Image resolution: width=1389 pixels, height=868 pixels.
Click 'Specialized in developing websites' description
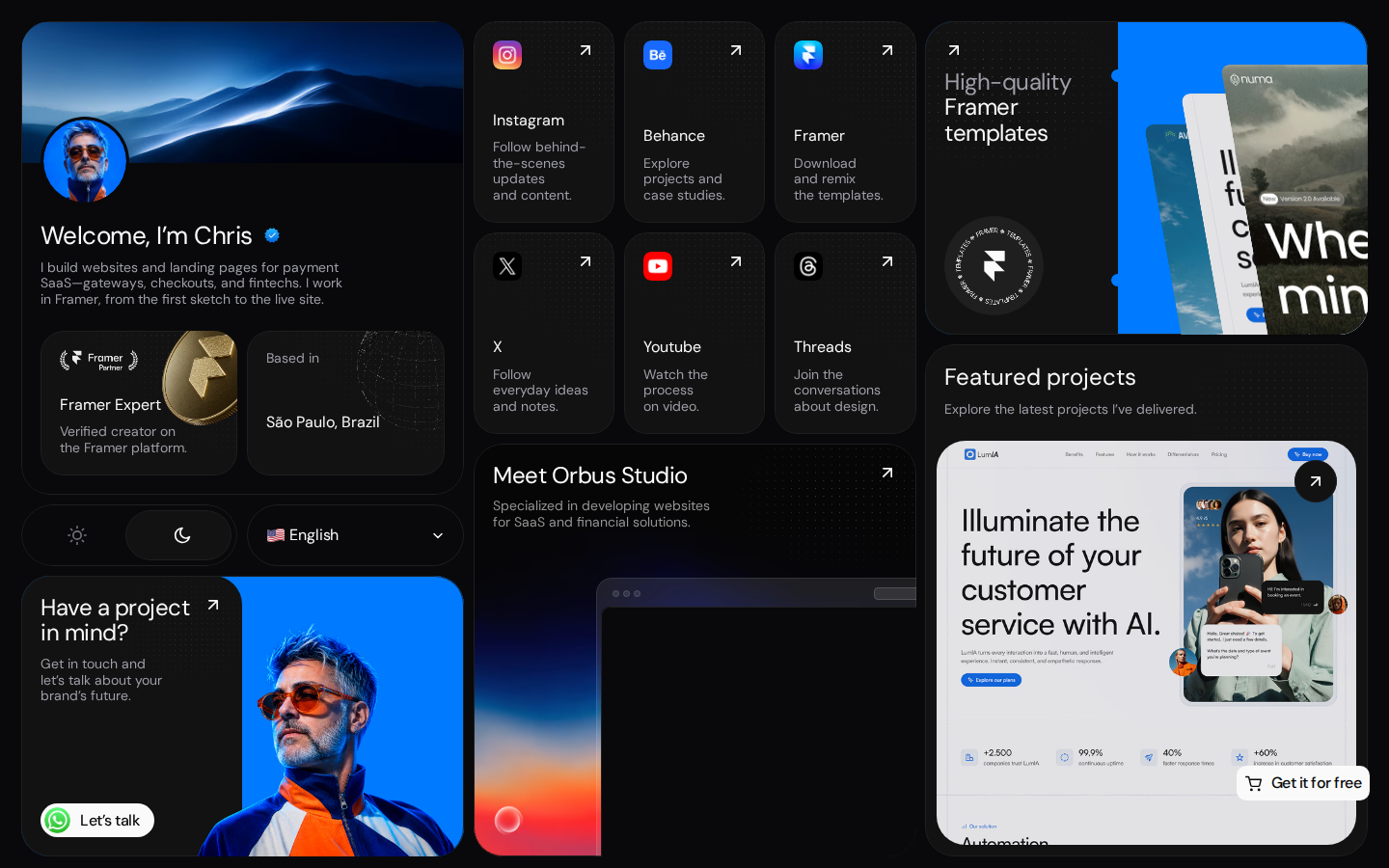(x=601, y=514)
